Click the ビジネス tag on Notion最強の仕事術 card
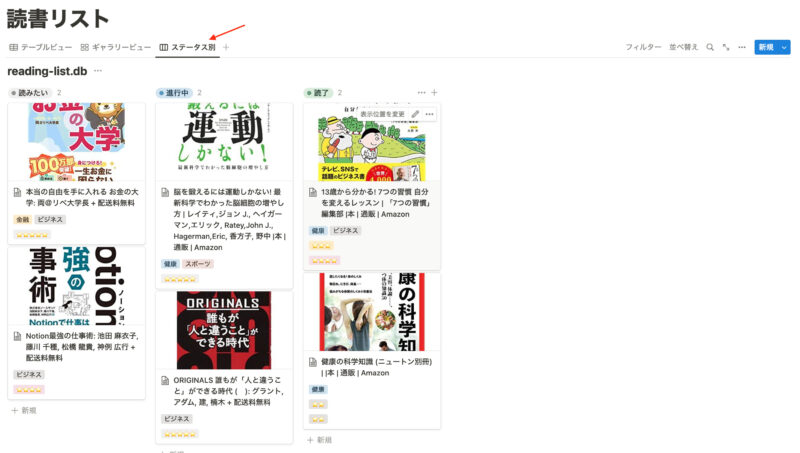This screenshot has height=453, width=800. 29,374
